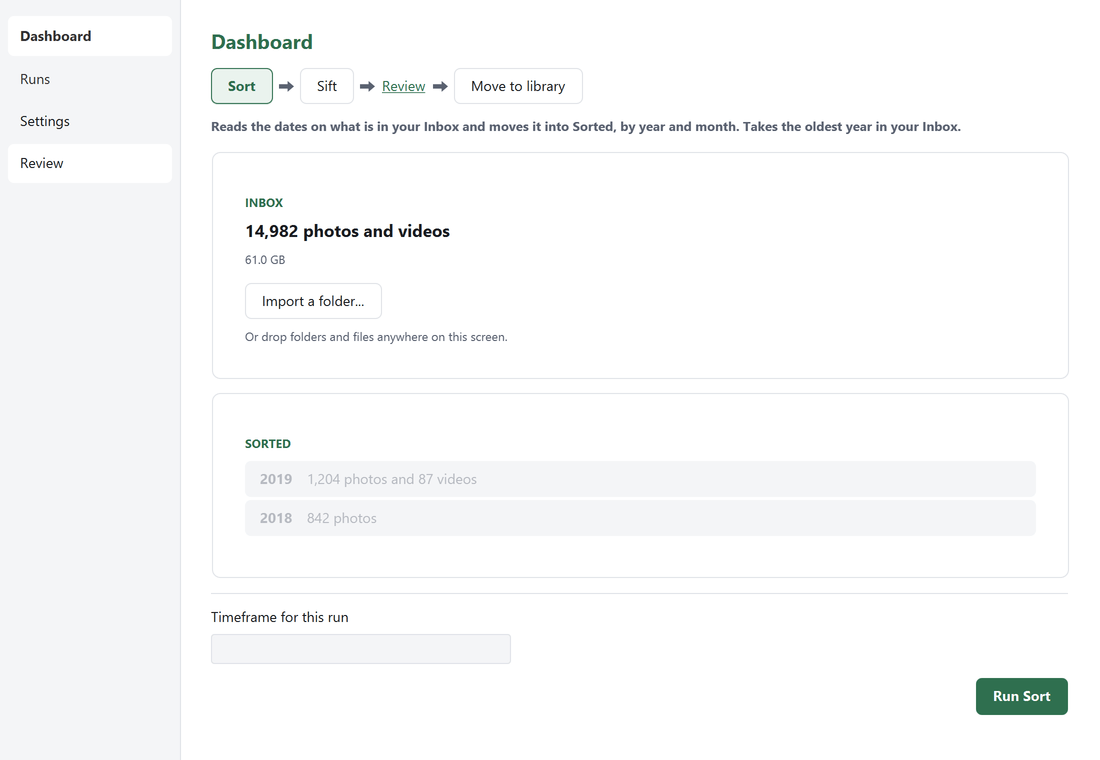Click the "14,982 photos and videos" count

(347, 232)
